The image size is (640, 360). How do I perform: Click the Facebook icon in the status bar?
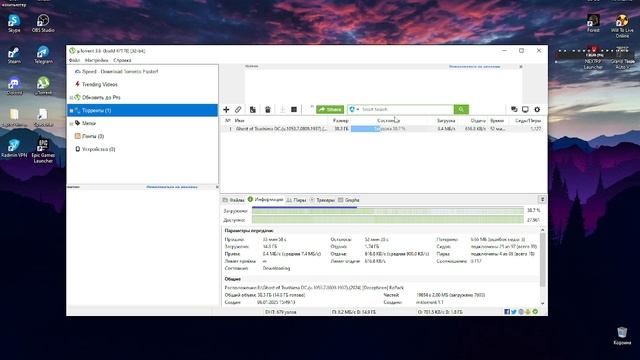(507, 312)
